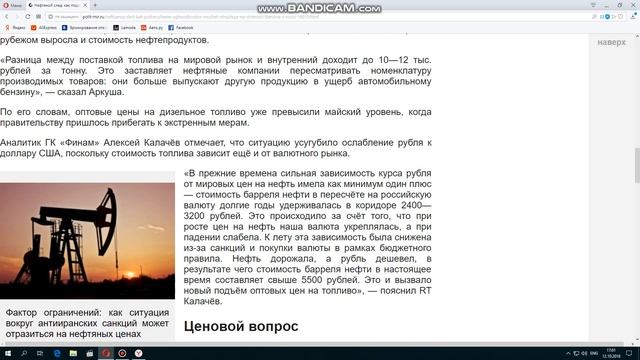Go back to the previous page

pyautogui.click(x=7, y=17)
